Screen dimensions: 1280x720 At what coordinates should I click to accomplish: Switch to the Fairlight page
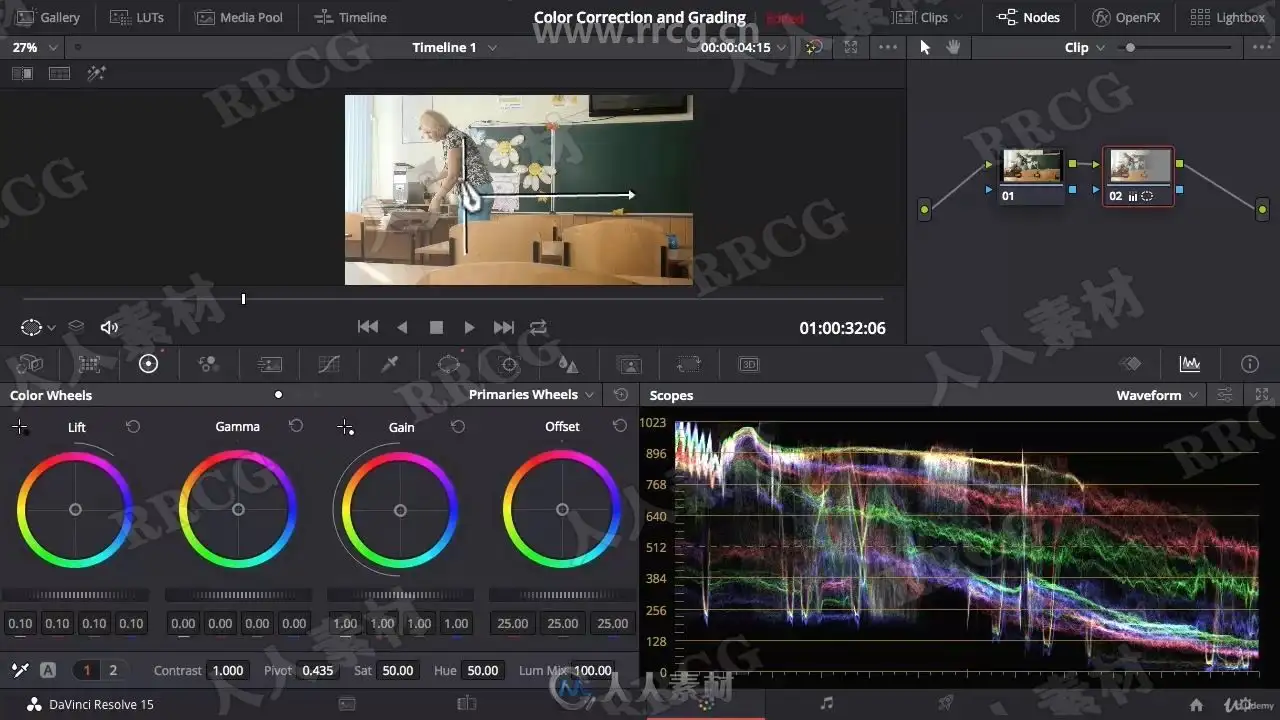coord(826,704)
